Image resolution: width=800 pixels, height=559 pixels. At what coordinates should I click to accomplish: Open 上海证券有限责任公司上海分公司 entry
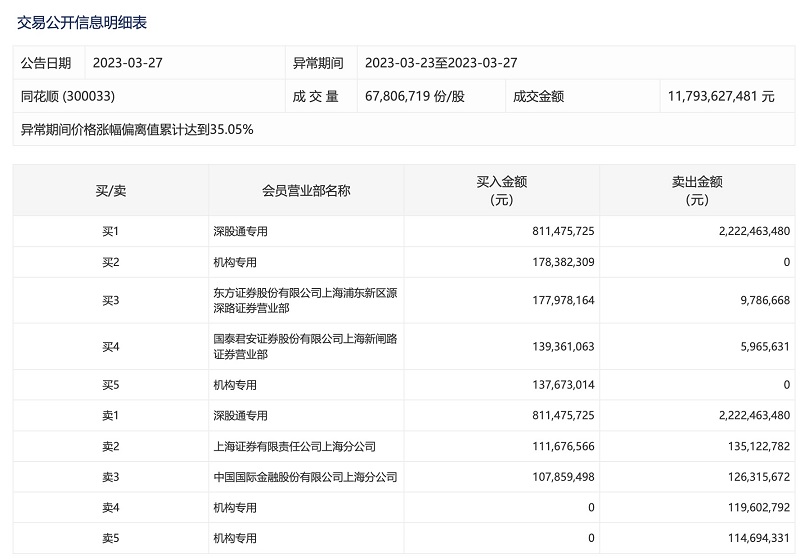[x=294, y=446]
